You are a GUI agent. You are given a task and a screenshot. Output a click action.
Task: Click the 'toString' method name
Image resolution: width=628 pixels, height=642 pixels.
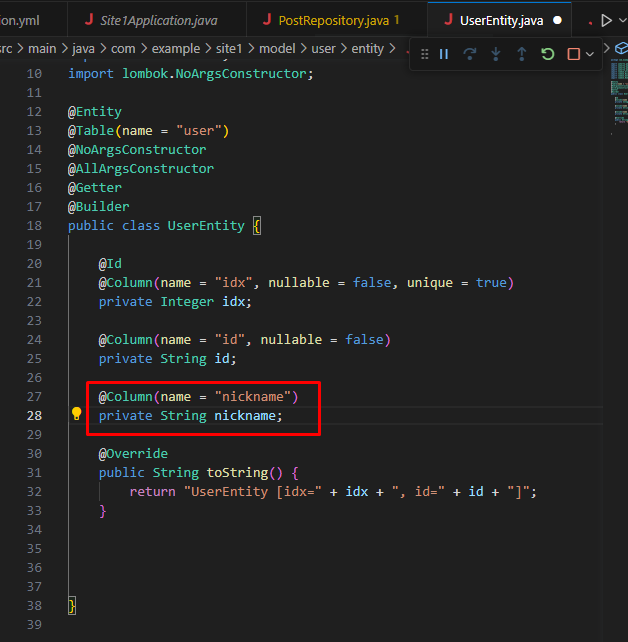(x=237, y=472)
